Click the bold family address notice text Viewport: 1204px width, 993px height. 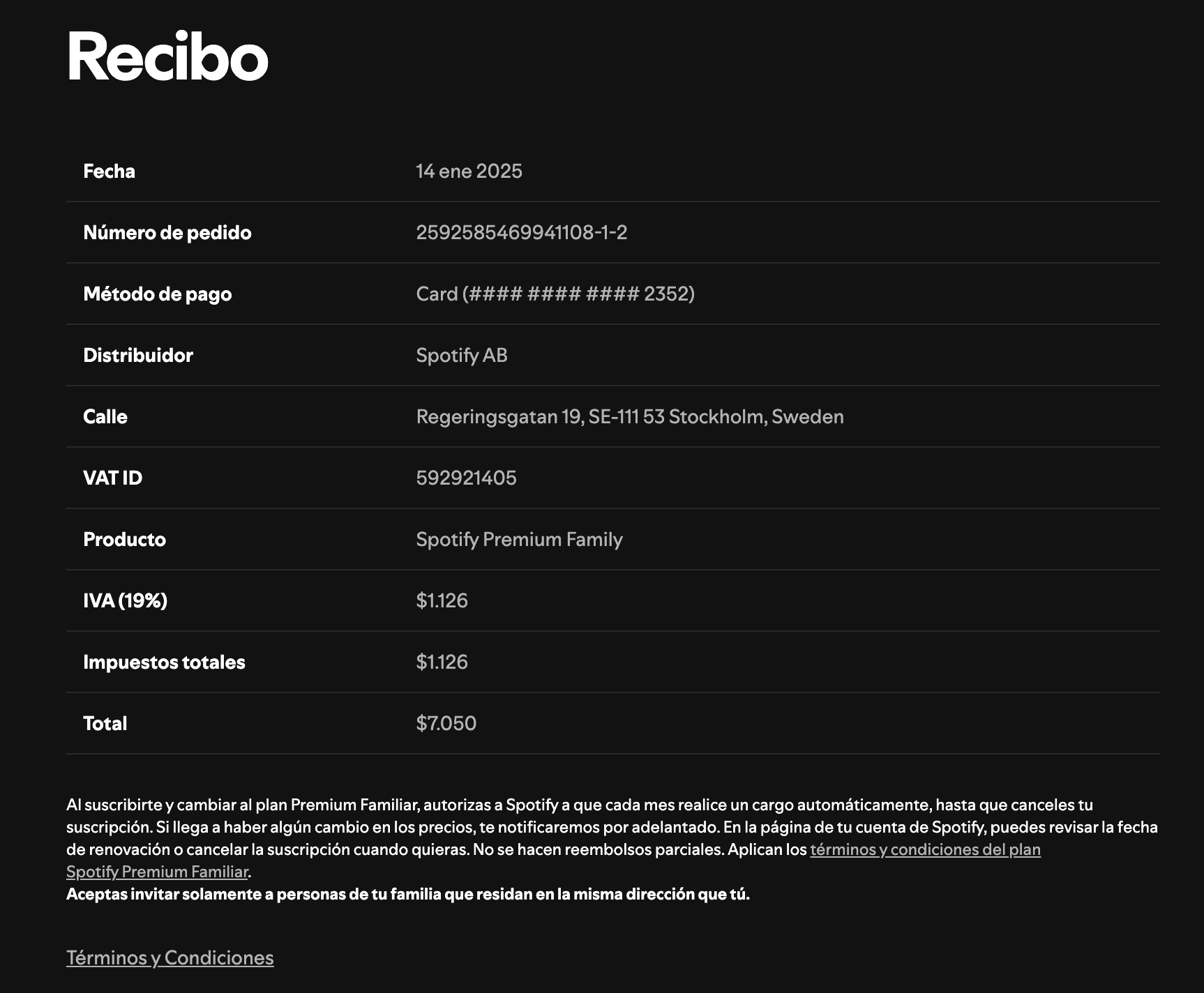(407, 894)
